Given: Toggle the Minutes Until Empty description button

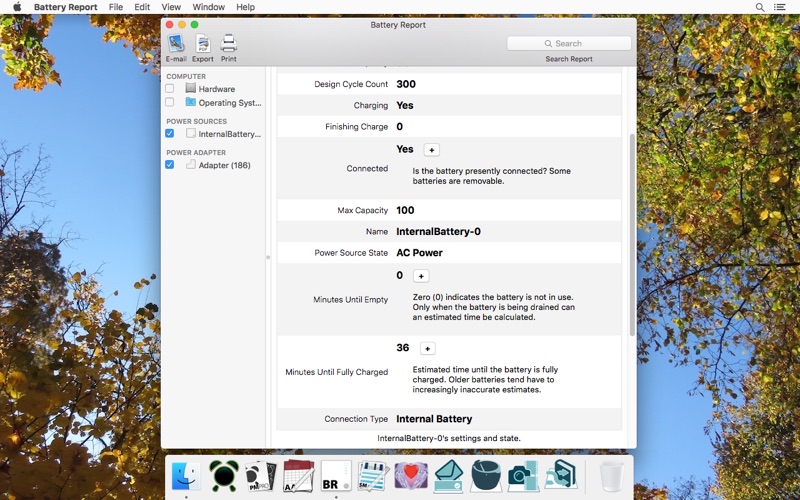Looking at the screenshot, I should (421, 276).
